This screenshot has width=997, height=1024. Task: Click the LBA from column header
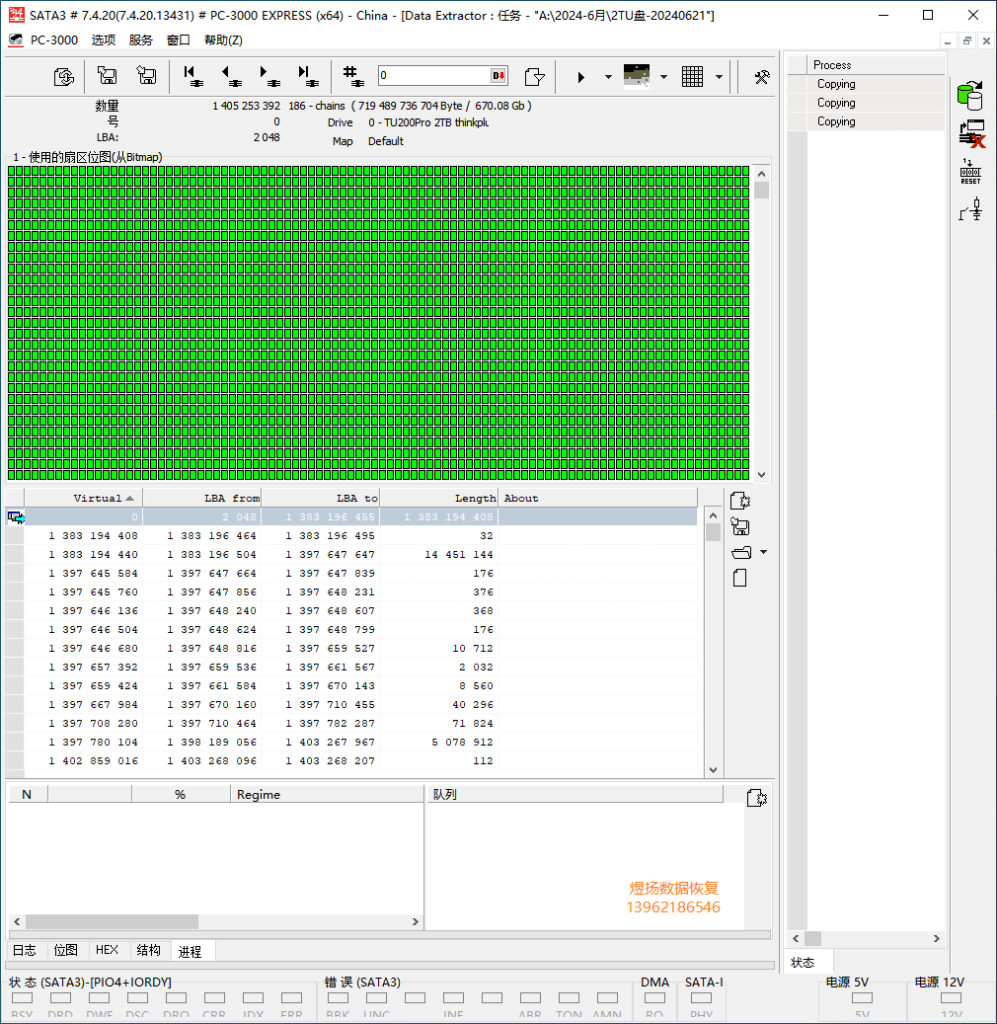click(202, 498)
